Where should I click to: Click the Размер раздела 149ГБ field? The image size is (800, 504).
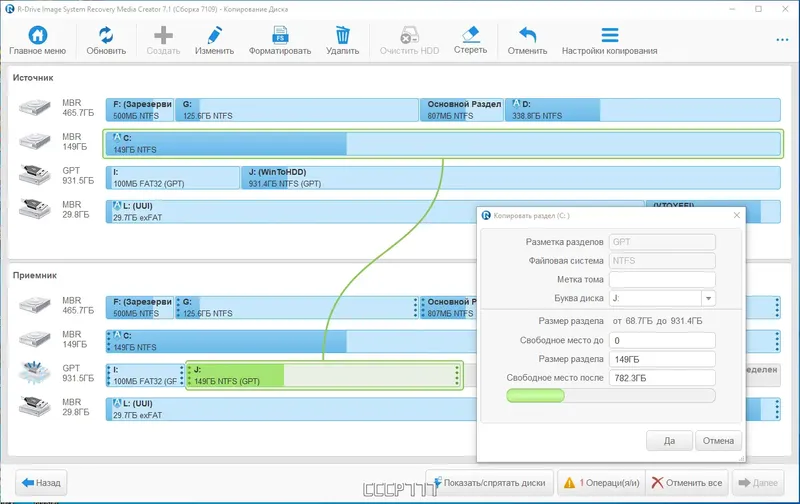coord(662,359)
